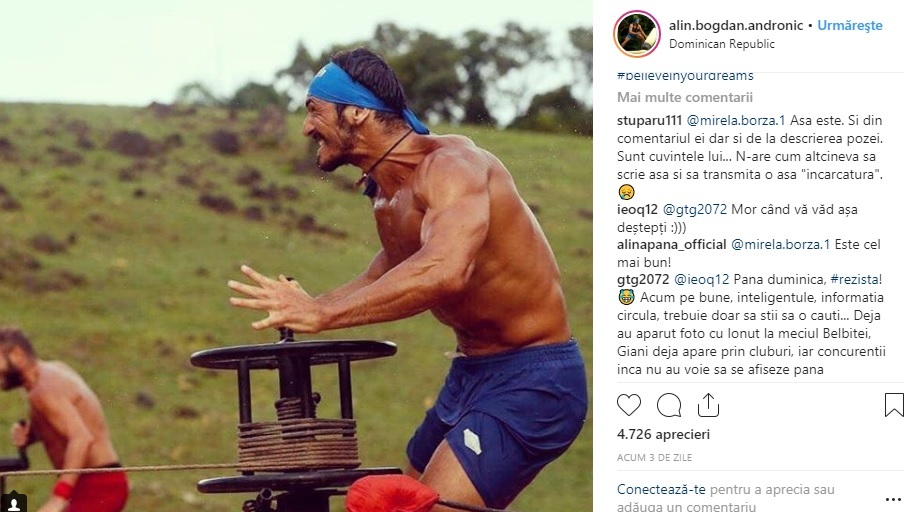Viewport: 907px width, 512px height.
Task: Open commenter stuparu111's profile
Action: (x=649, y=120)
